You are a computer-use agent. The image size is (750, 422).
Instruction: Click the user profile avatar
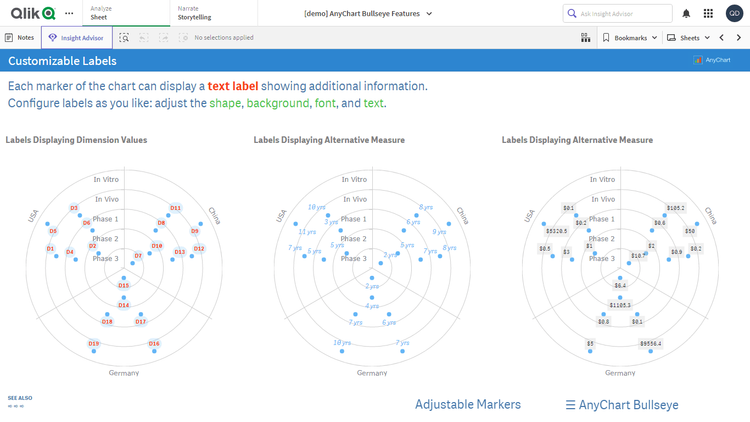(x=733, y=14)
